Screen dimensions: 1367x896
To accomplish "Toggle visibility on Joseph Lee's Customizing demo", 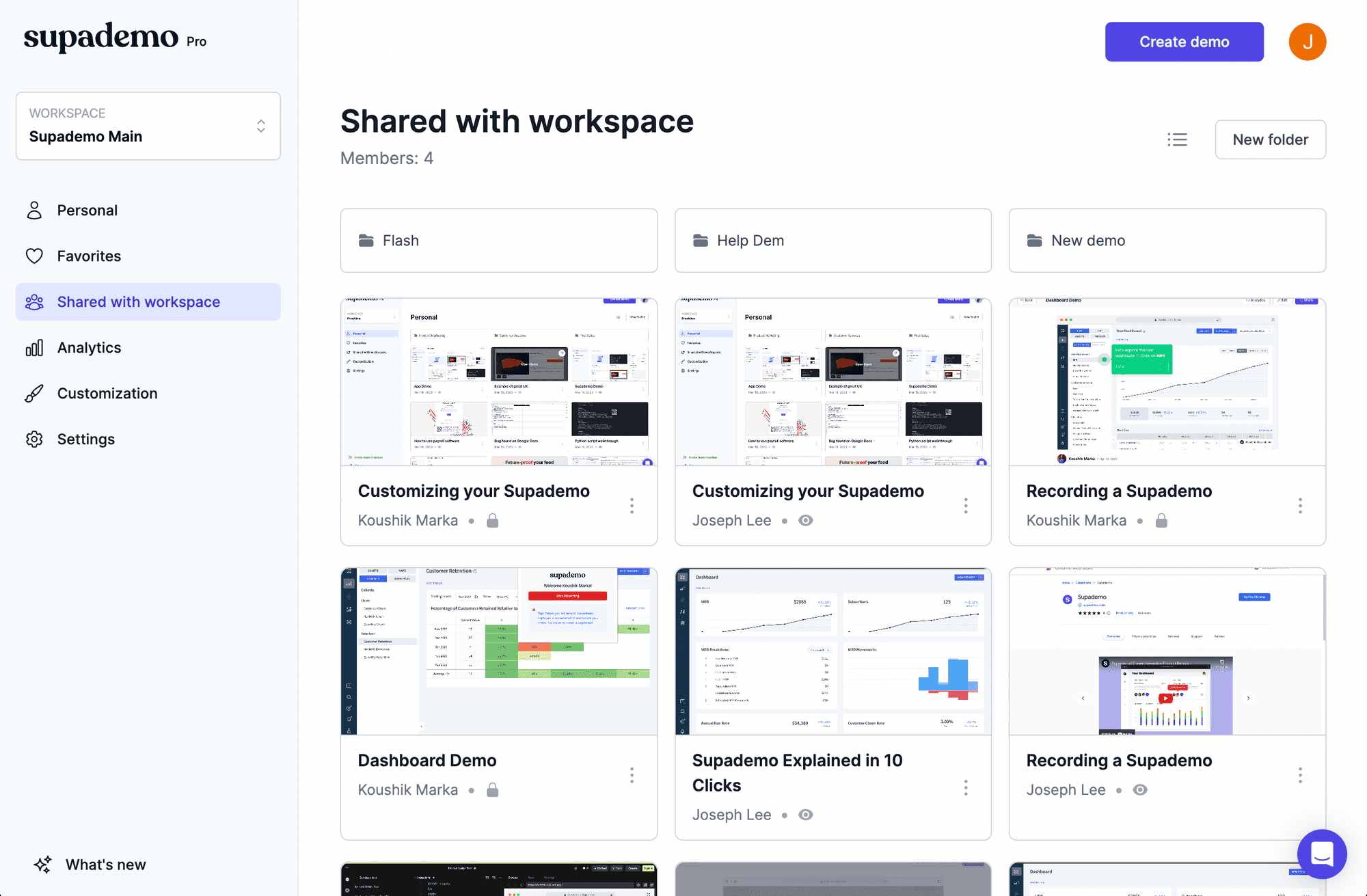I will 805,520.
